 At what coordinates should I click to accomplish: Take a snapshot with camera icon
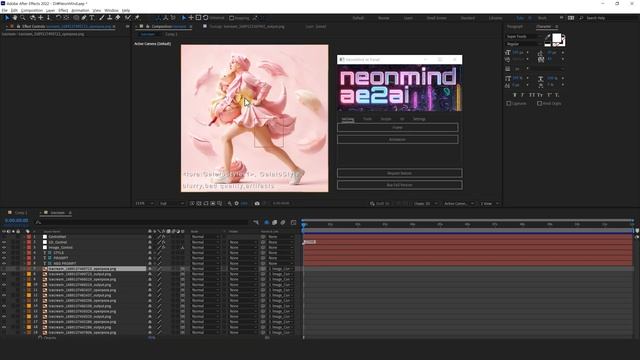tap(257, 203)
